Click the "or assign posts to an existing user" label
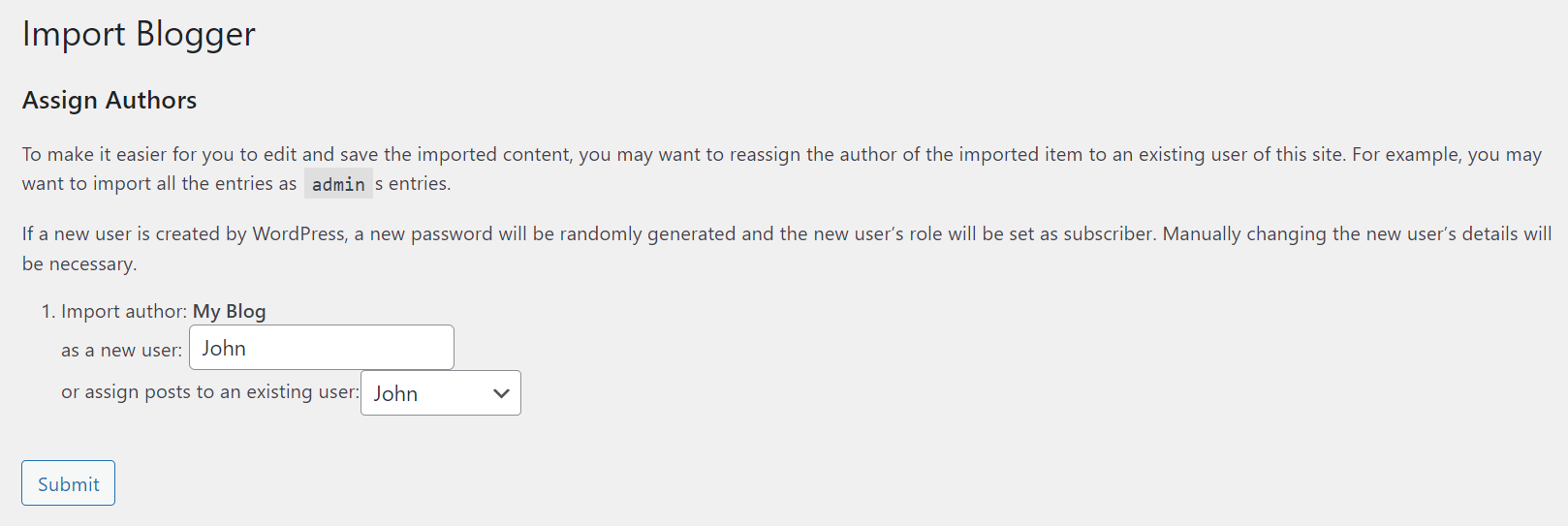This screenshot has height=526, width=1568. pyautogui.click(x=210, y=391)
